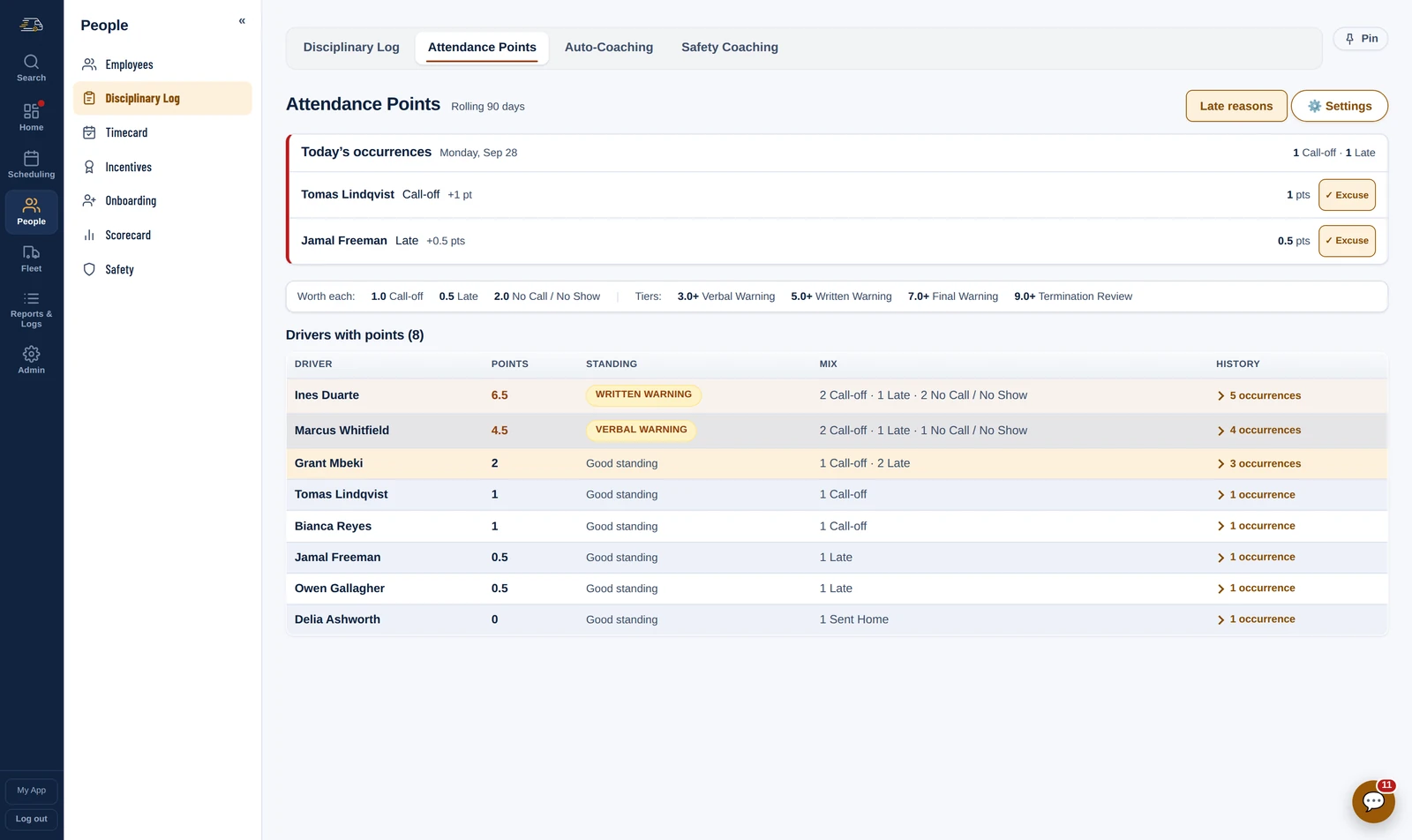The height and width of the screenshot is (840, 1412).
Task: Expand Ines Duarte's 5 occurrences
Action: pyautogui.click(x=1258, y=396)
